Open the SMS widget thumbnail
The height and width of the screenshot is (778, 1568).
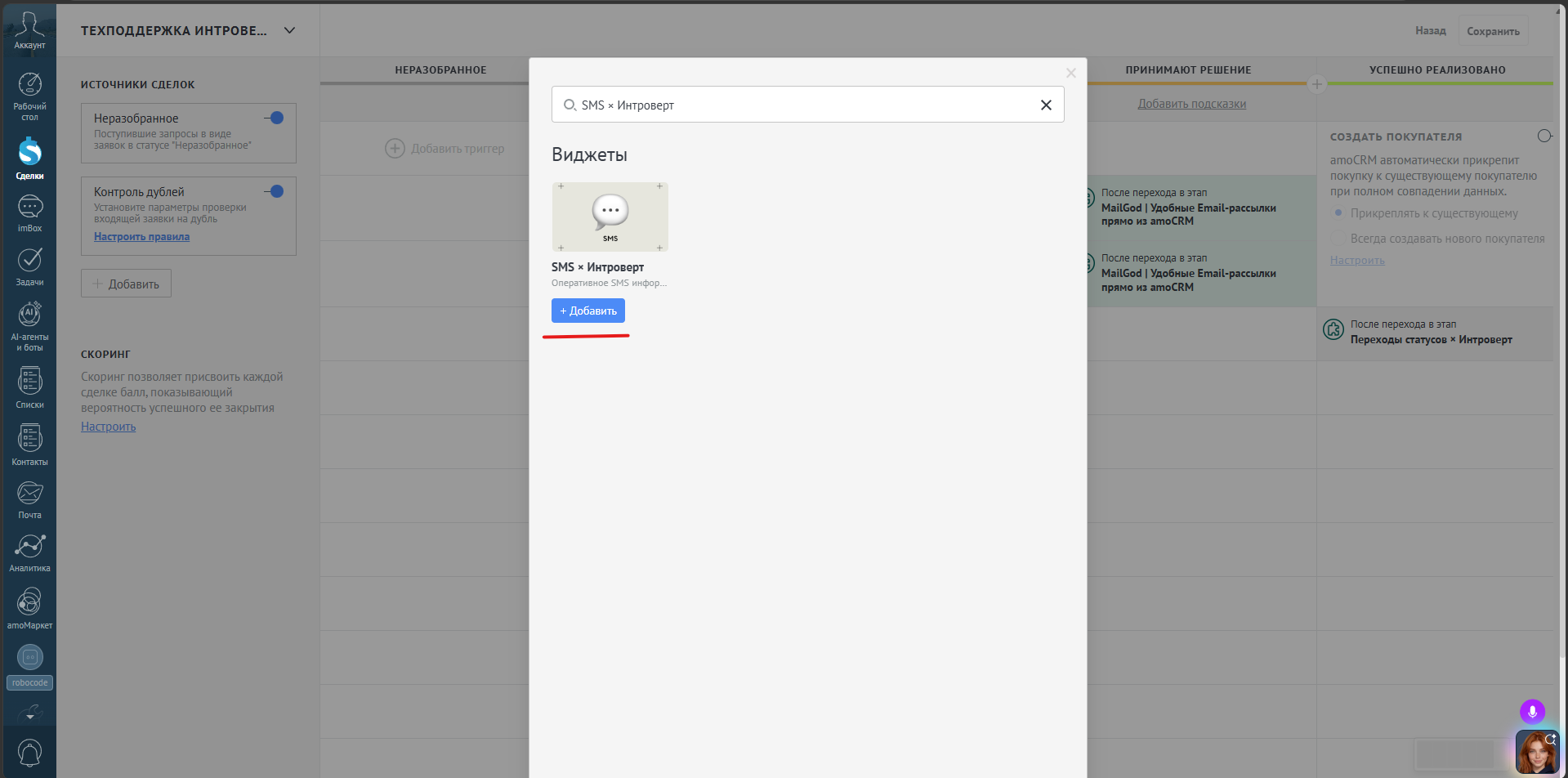(x=610, y=217)
